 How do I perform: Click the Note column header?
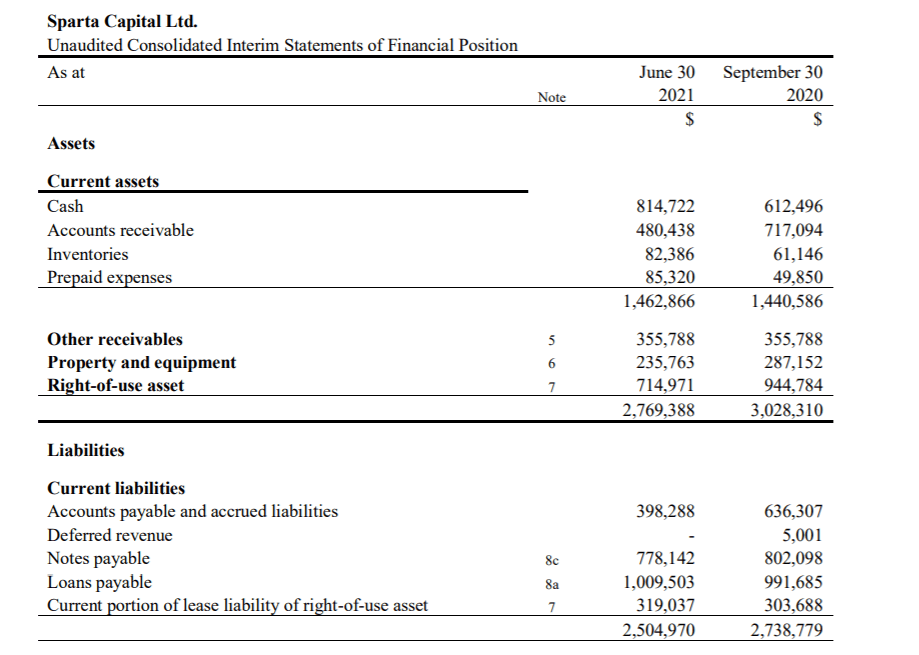552,97
